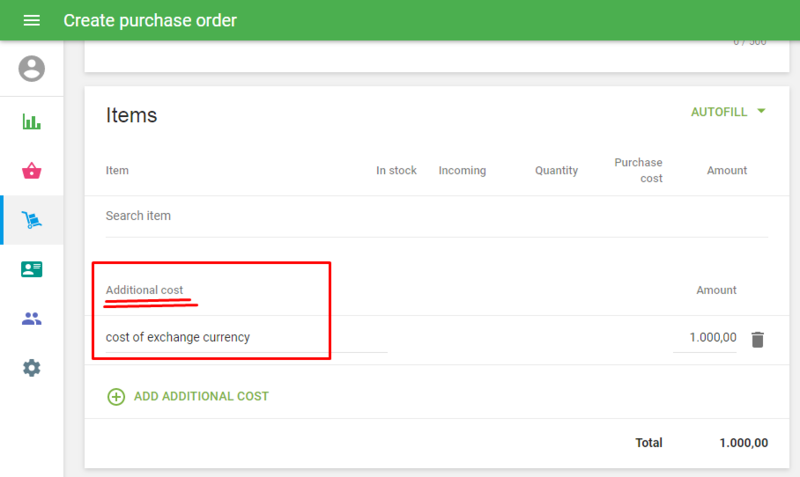Click the Purchase cost column header
The height and width of the screenshot is (477, 800).
click(638, 170)
